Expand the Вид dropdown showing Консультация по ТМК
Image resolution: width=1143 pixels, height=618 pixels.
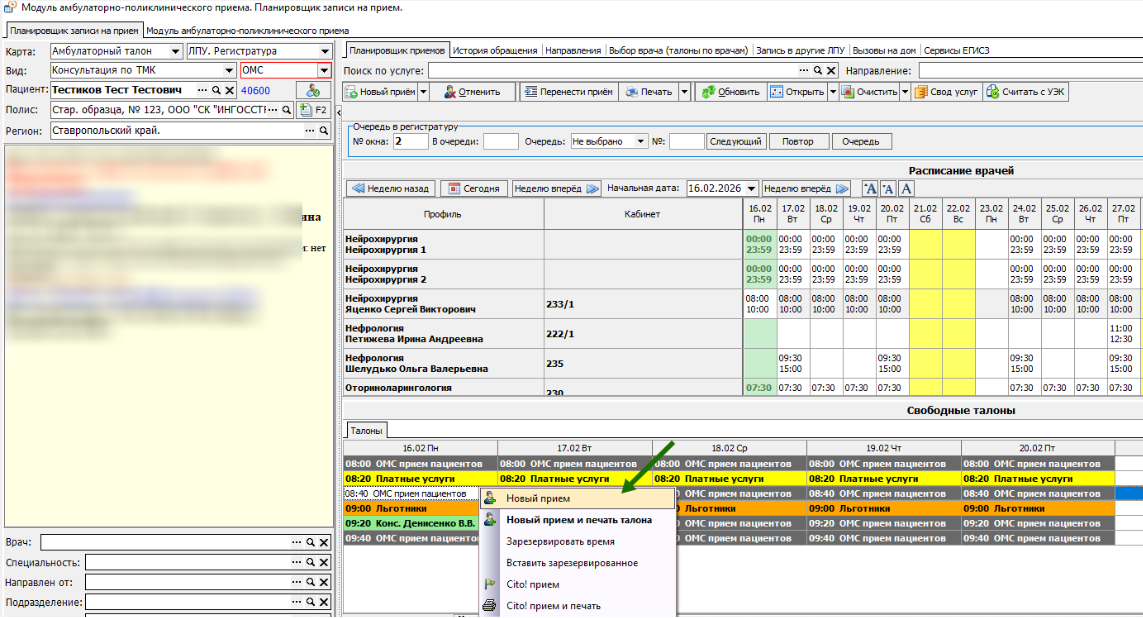pyautogui.click(x=228, y=71)
